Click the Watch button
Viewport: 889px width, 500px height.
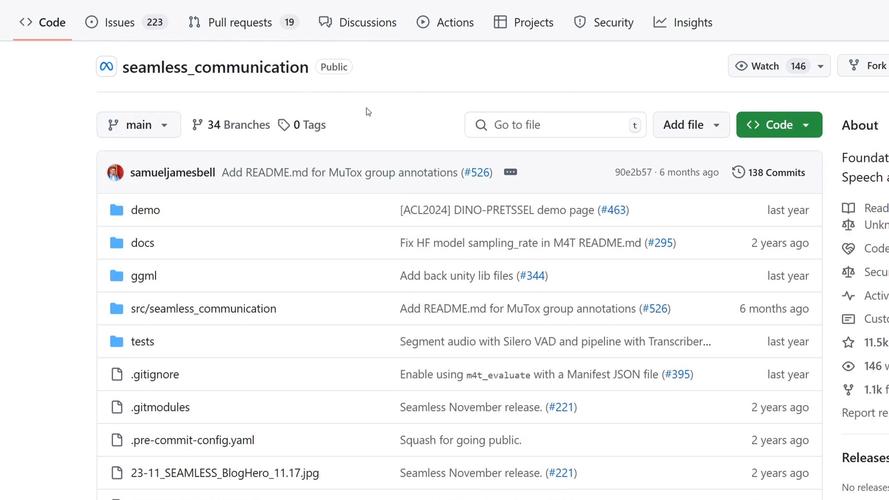(770, 66)
